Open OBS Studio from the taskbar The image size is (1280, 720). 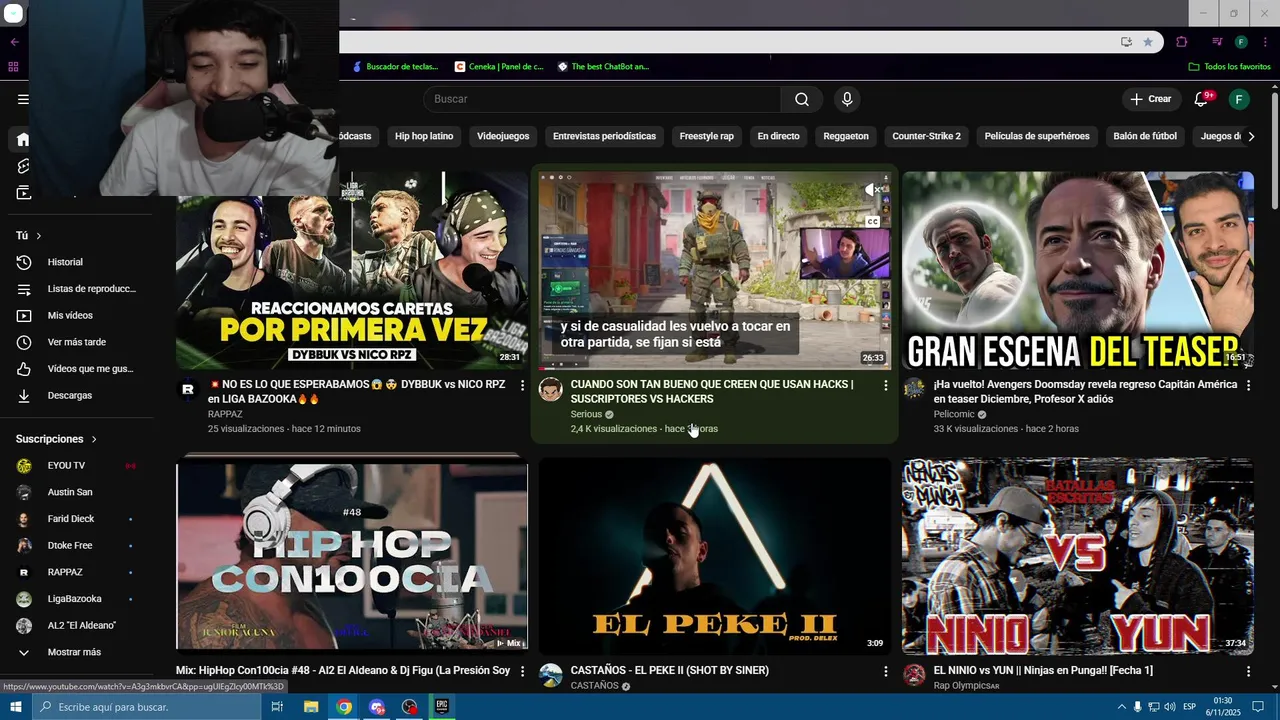(409, 707)
